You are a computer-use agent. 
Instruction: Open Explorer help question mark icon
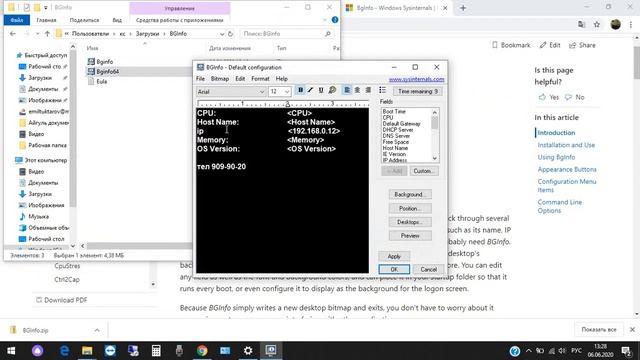point(335,20)
